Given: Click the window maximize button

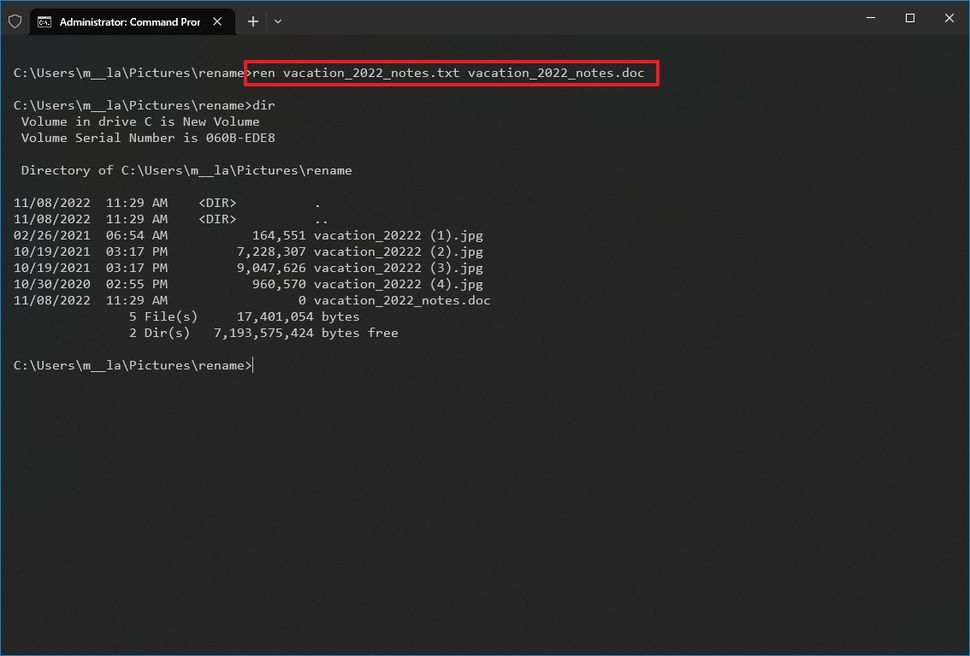Looking at the screenshot, I should 909,18.
